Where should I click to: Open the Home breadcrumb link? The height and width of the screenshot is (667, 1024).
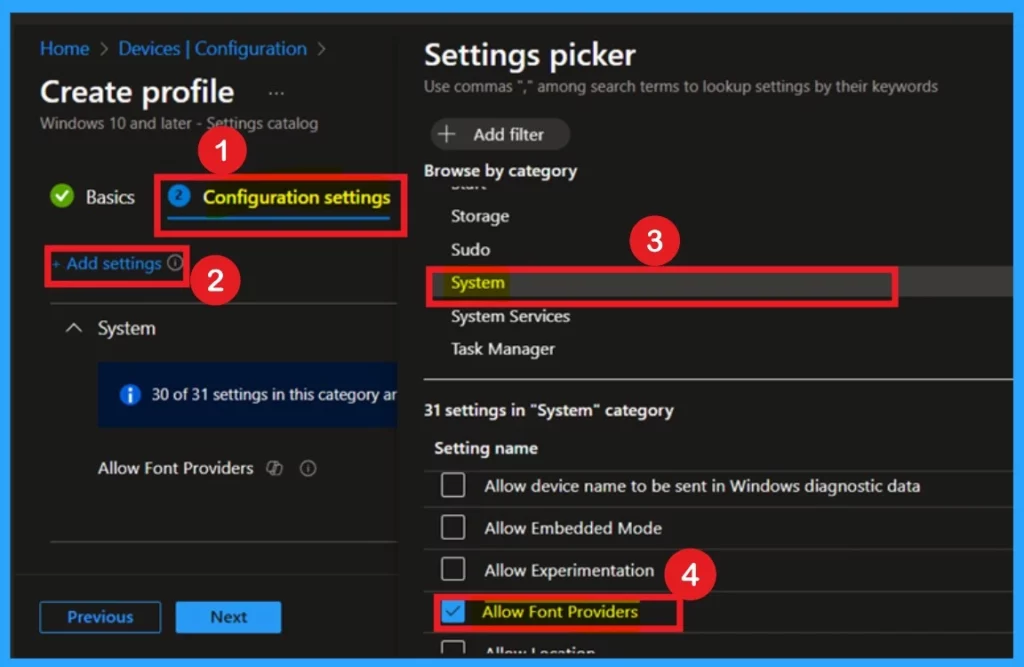click(64, 48)
